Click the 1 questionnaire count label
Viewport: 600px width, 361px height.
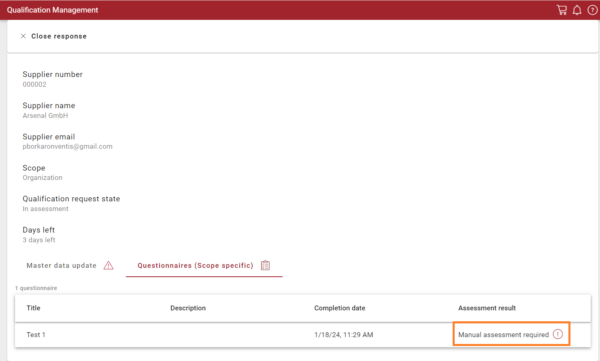(36, 288)
